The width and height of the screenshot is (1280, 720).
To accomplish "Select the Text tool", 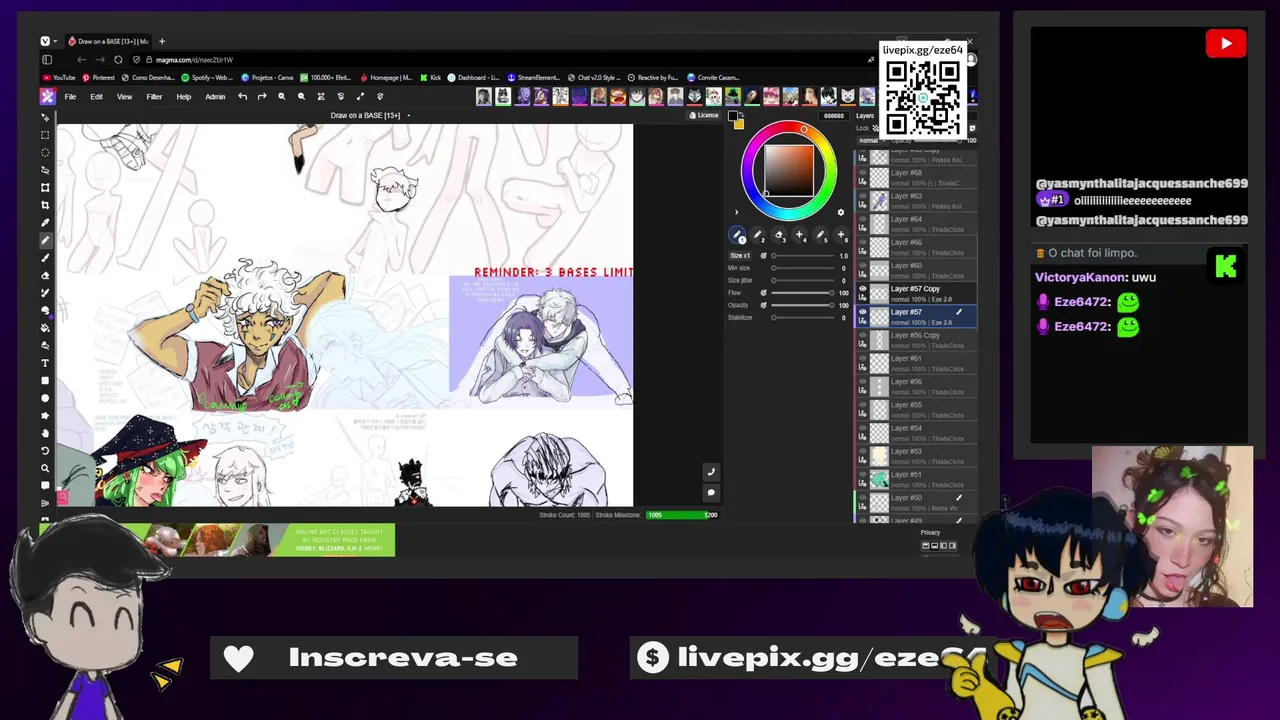I will point(45,363).
